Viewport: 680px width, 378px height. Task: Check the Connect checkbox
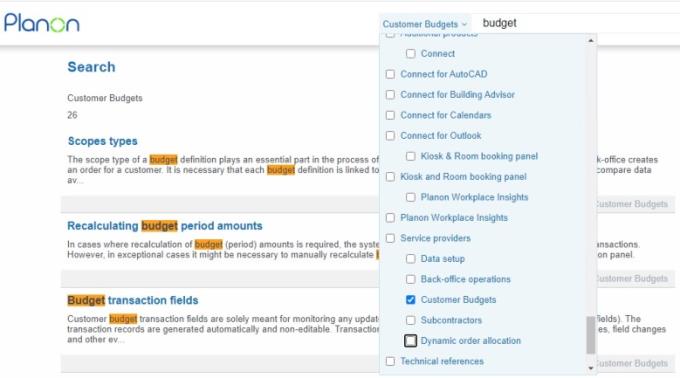[x=411, y=54]
